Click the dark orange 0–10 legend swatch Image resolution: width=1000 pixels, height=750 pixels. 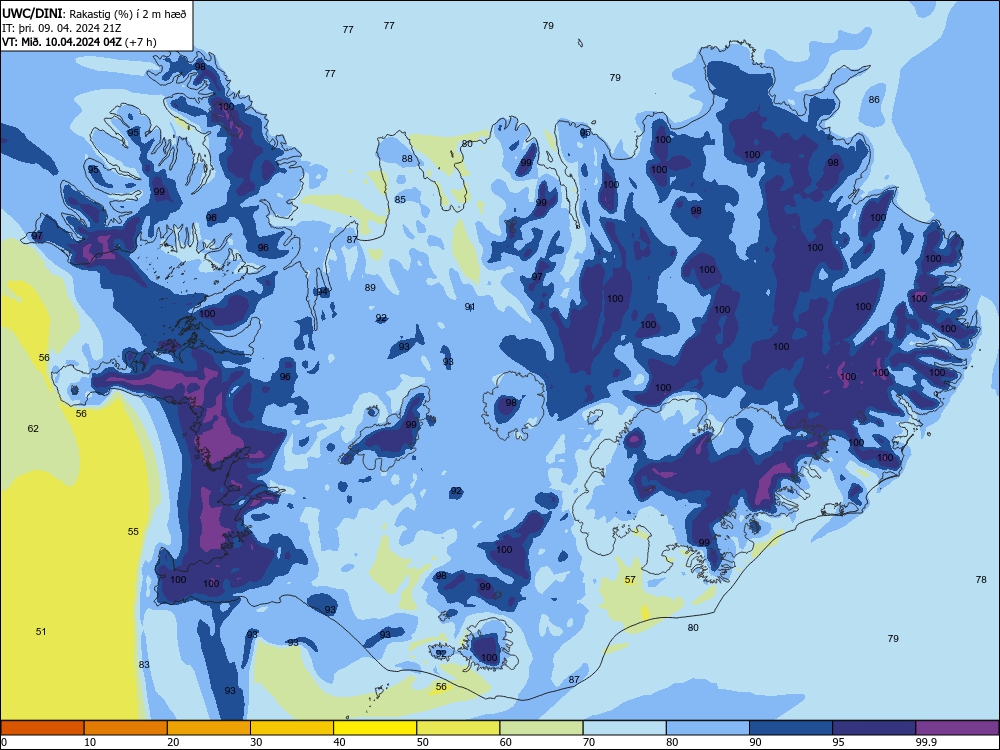[x=42, y=728]
